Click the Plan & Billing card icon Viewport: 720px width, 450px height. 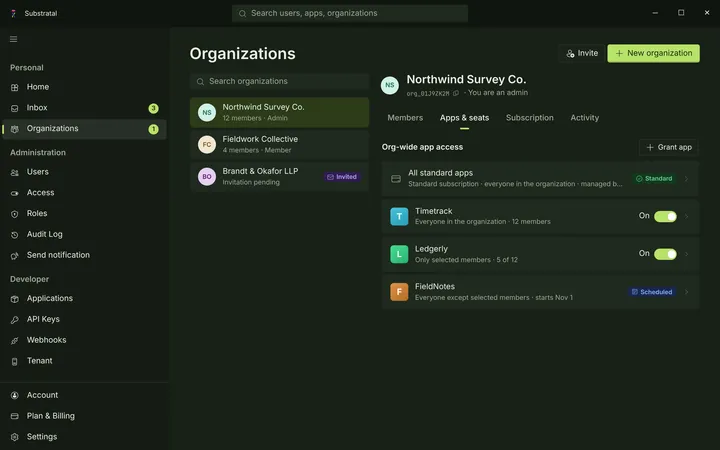pyautogui.click(x=15, y=416)
